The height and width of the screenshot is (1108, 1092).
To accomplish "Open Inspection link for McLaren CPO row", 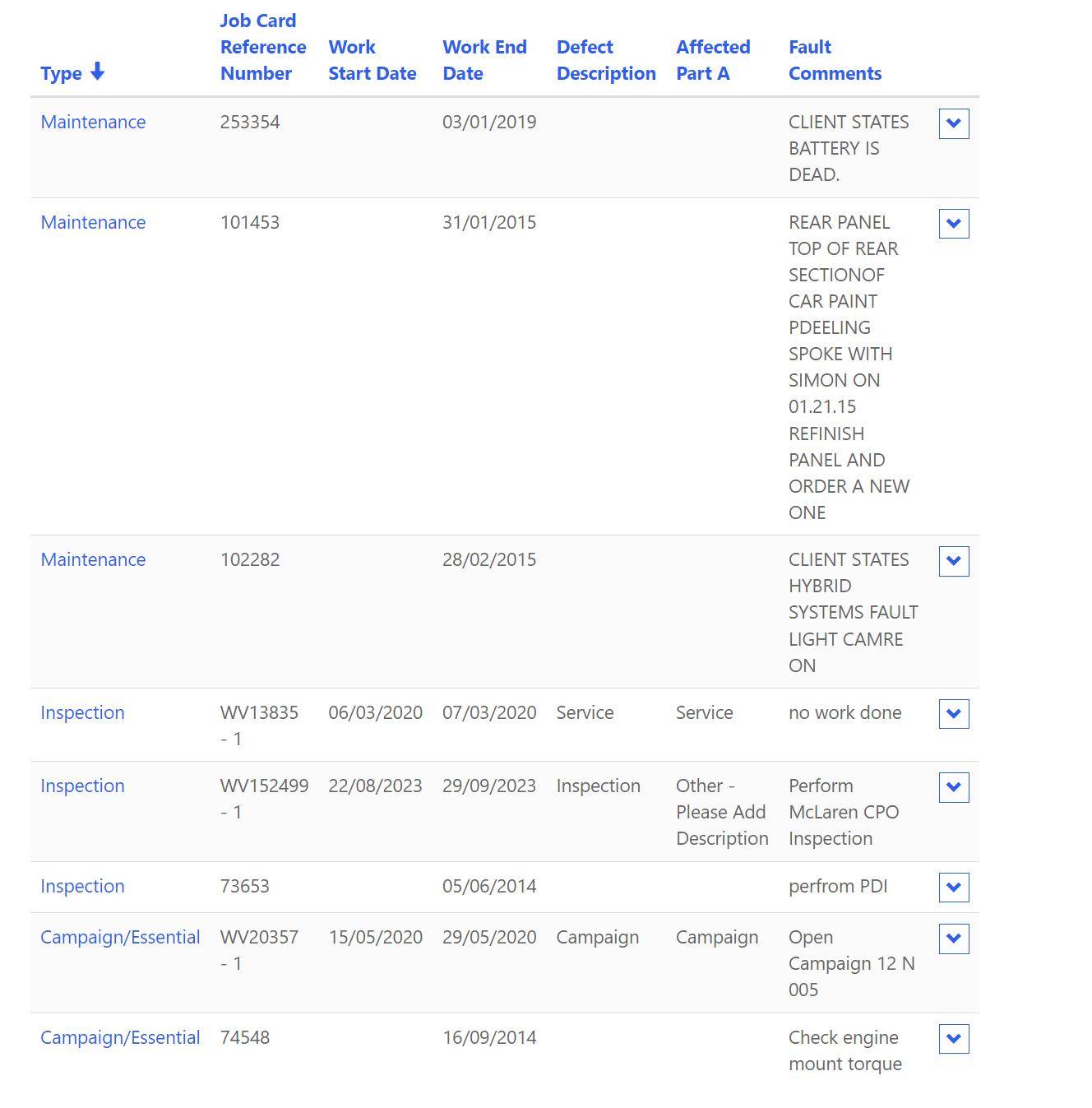I will pyautogui.click(x=82, y=786).
